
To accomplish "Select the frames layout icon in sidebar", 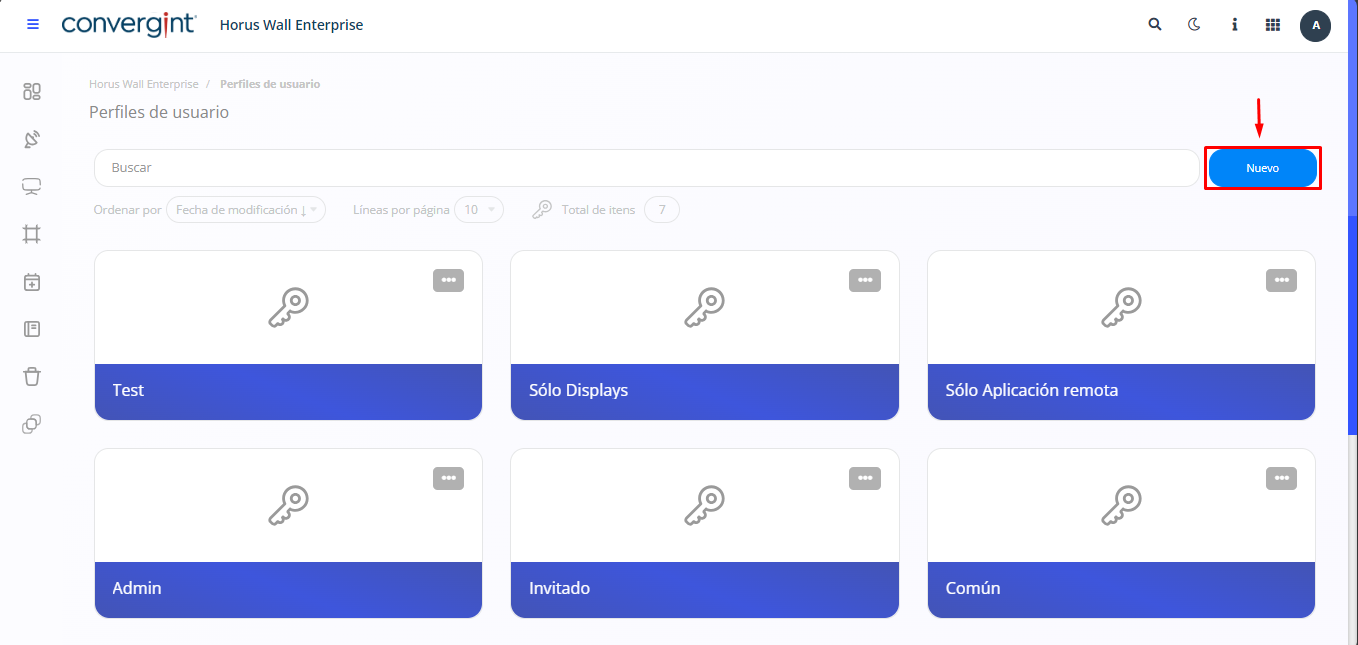I will coord(31,234).
